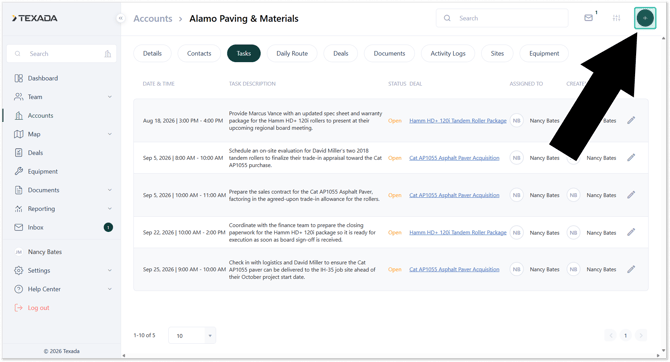This screenshot has width=670, height=362.
Task: Click the top Search field
Action: click(502, 18)
